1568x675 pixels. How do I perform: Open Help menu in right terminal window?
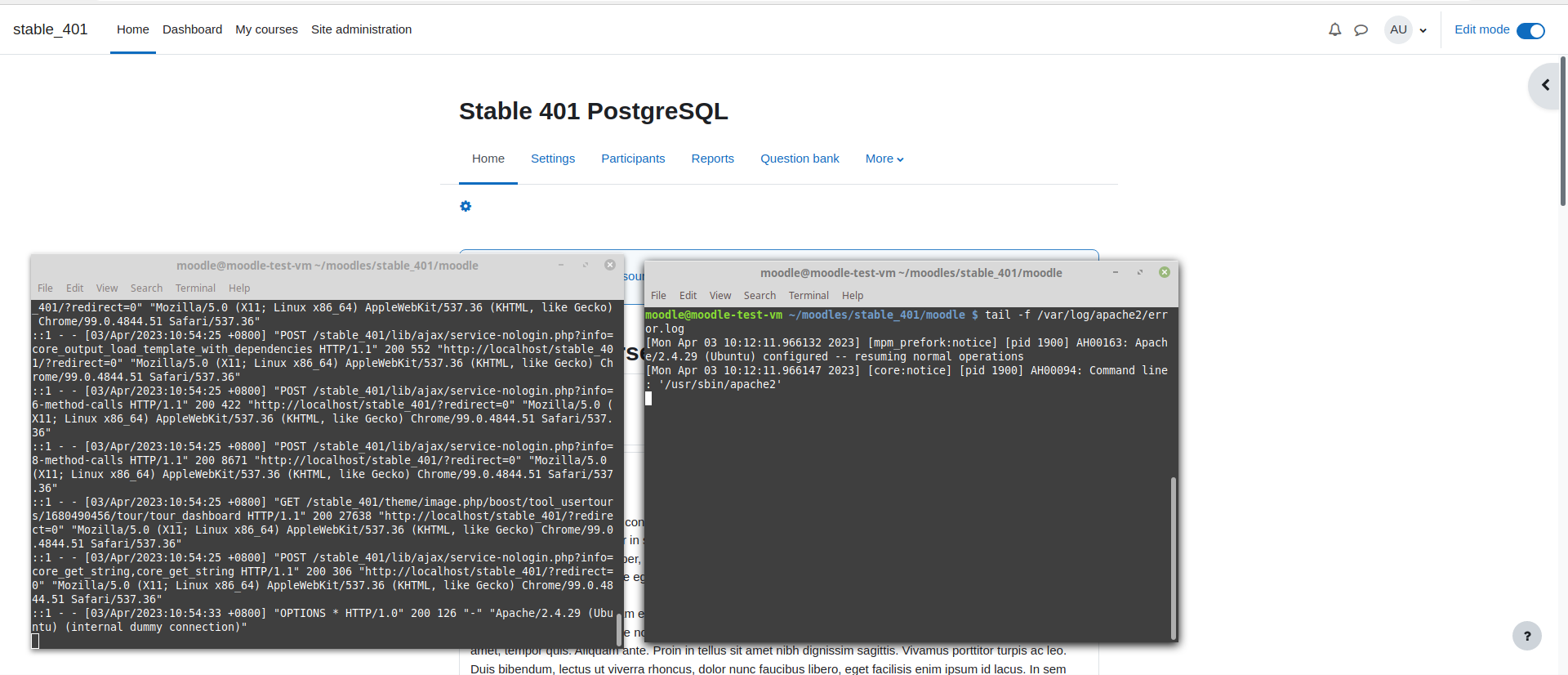853,296
